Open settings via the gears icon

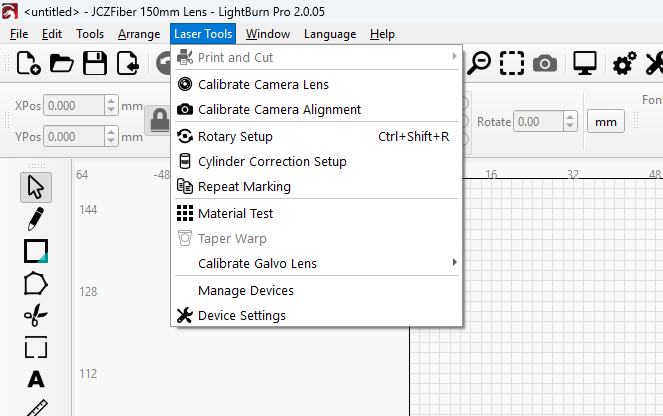(x=625, y=64)
